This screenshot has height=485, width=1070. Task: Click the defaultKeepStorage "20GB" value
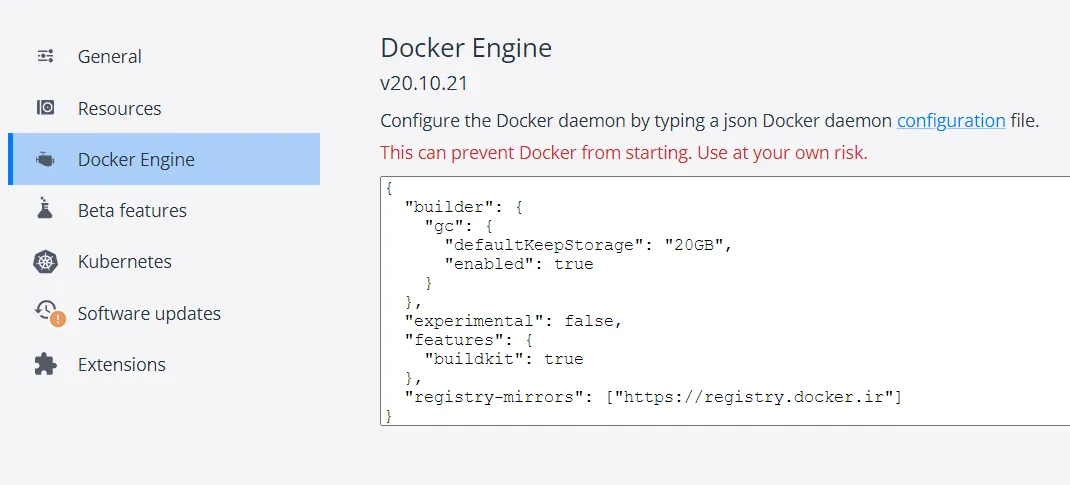pos(698,245)
